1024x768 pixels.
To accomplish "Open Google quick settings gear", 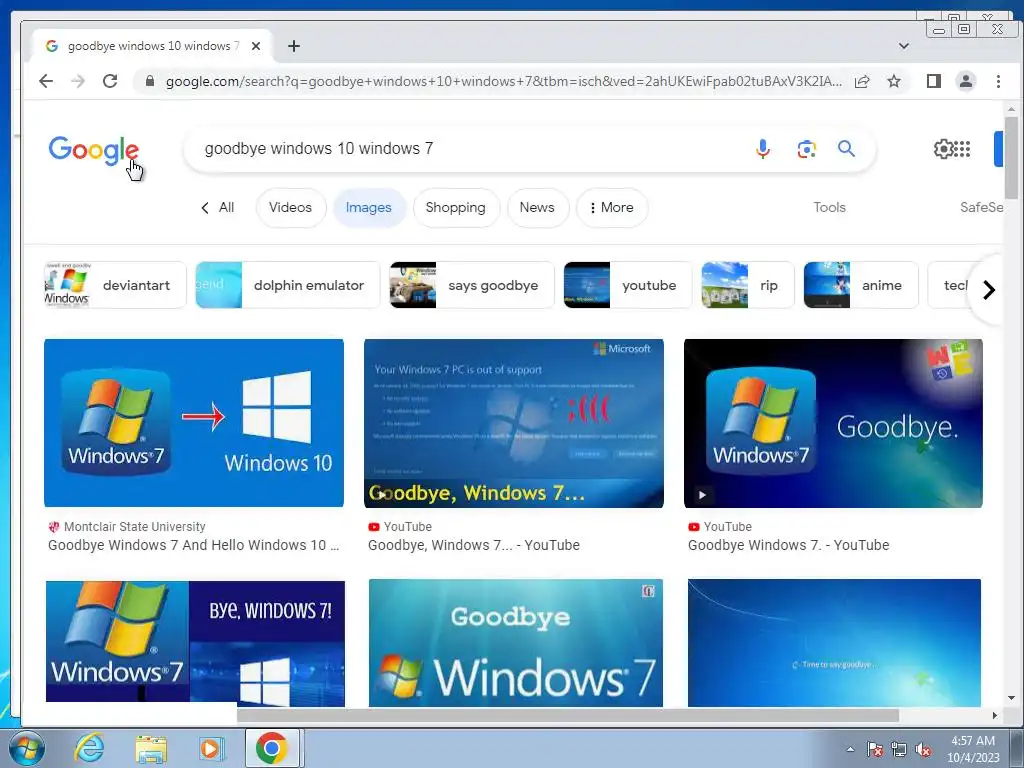I will click(943, 149).
